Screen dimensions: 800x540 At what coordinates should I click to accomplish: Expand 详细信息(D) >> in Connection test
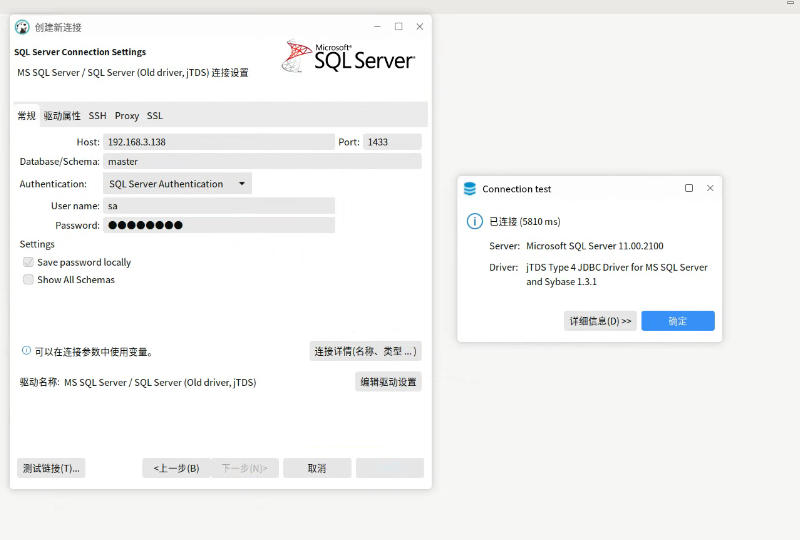(x=600, y=321)
